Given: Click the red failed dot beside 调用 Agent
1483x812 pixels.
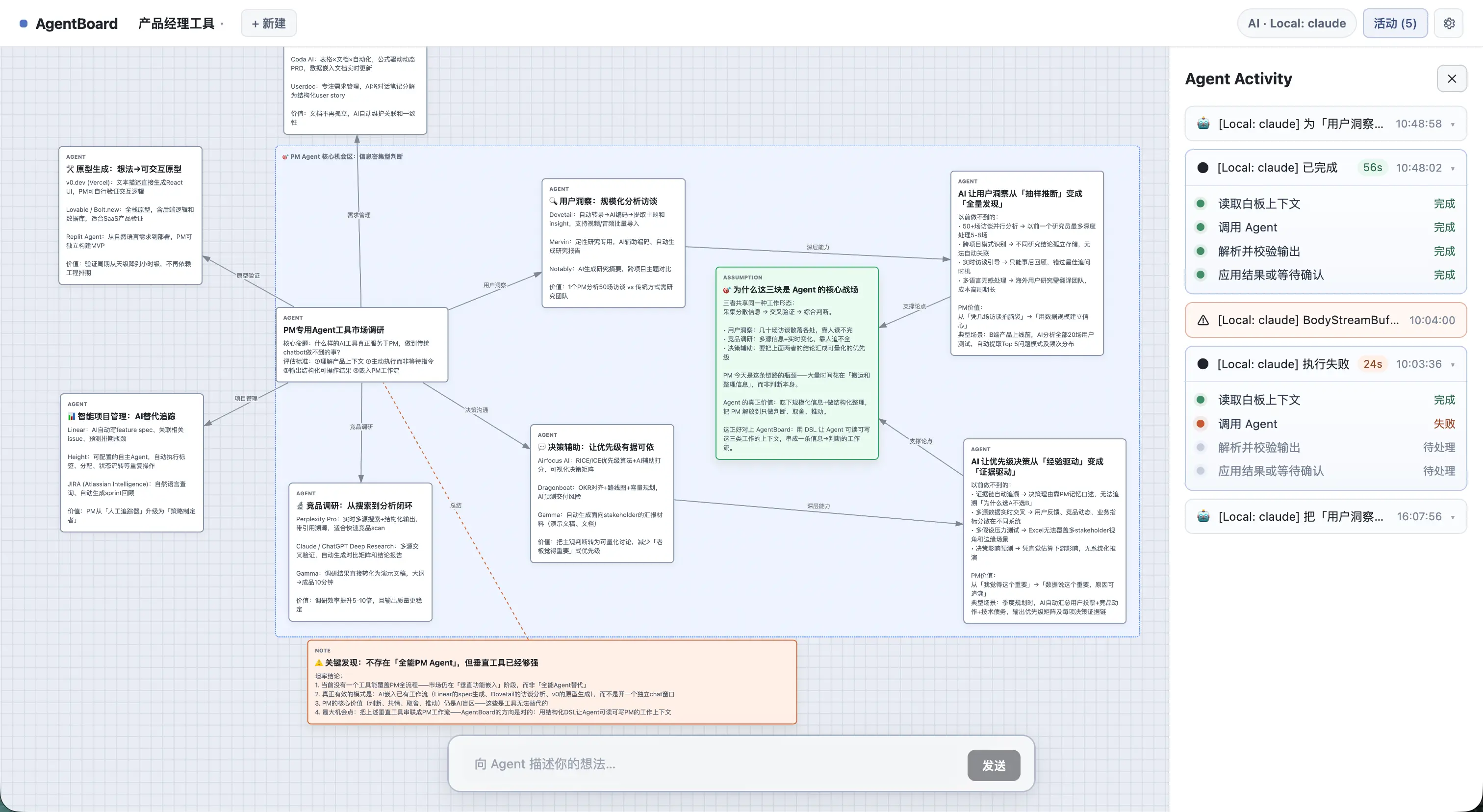Looking at the screenshot, I should click(1201, 424).
